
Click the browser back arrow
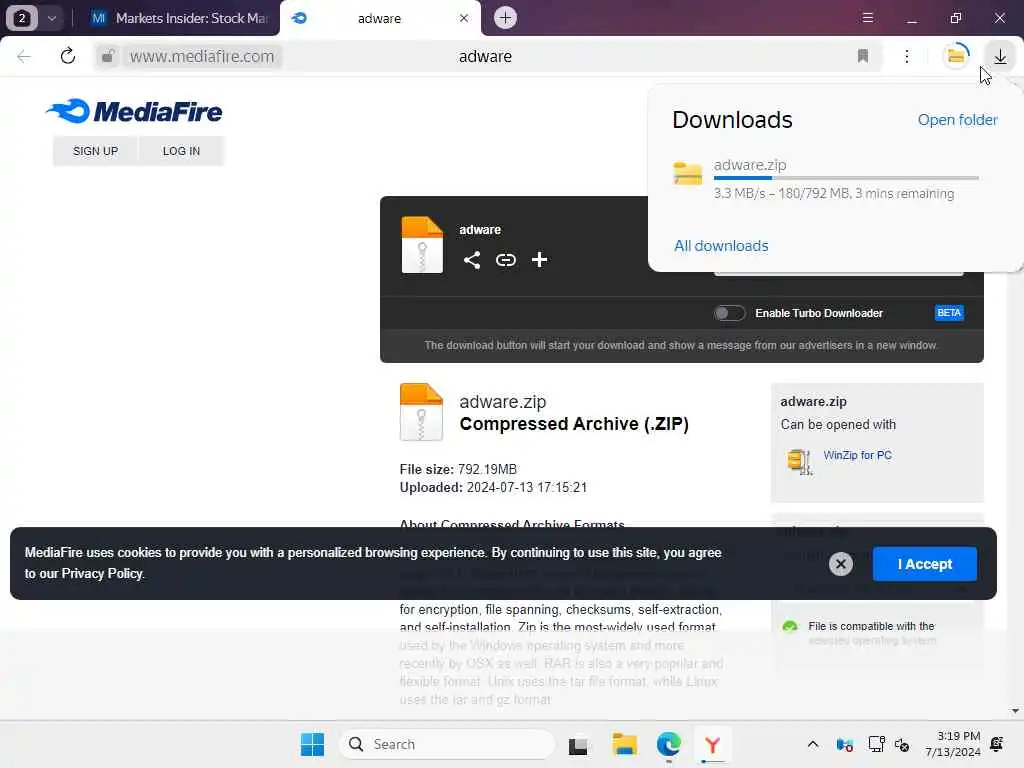click(24, 57)
